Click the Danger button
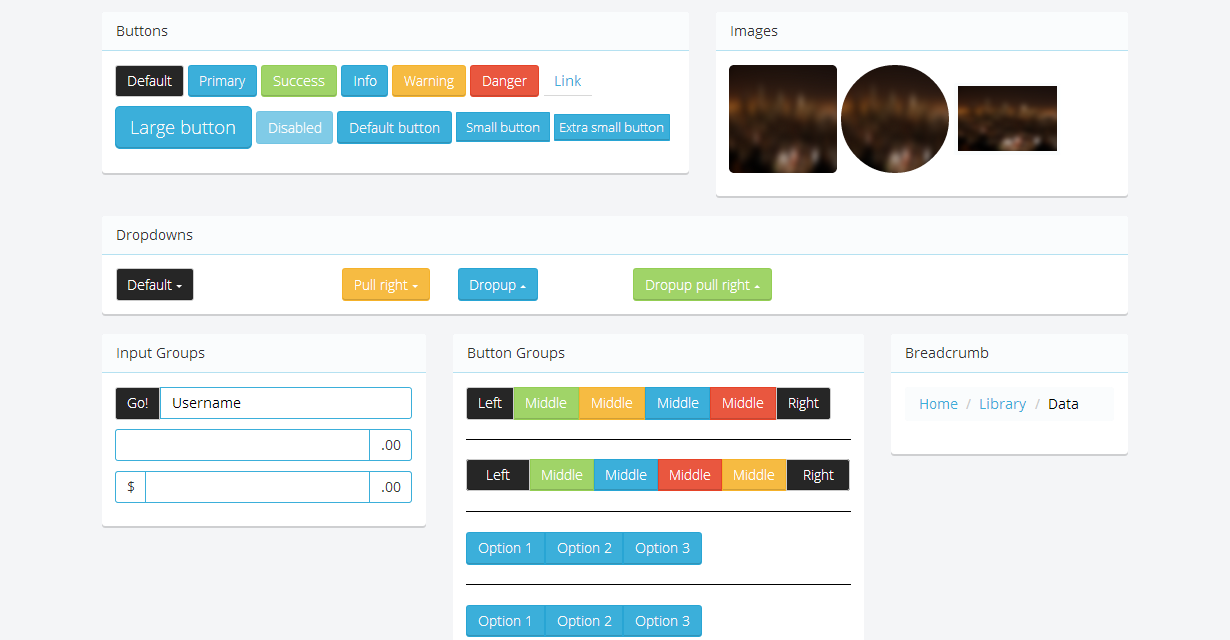 (504, 80)
